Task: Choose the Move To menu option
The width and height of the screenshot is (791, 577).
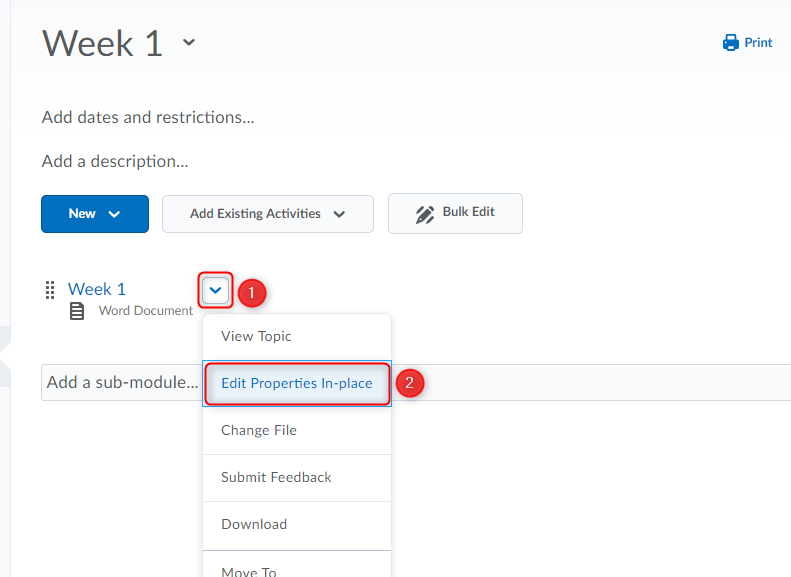Action: 249,571
